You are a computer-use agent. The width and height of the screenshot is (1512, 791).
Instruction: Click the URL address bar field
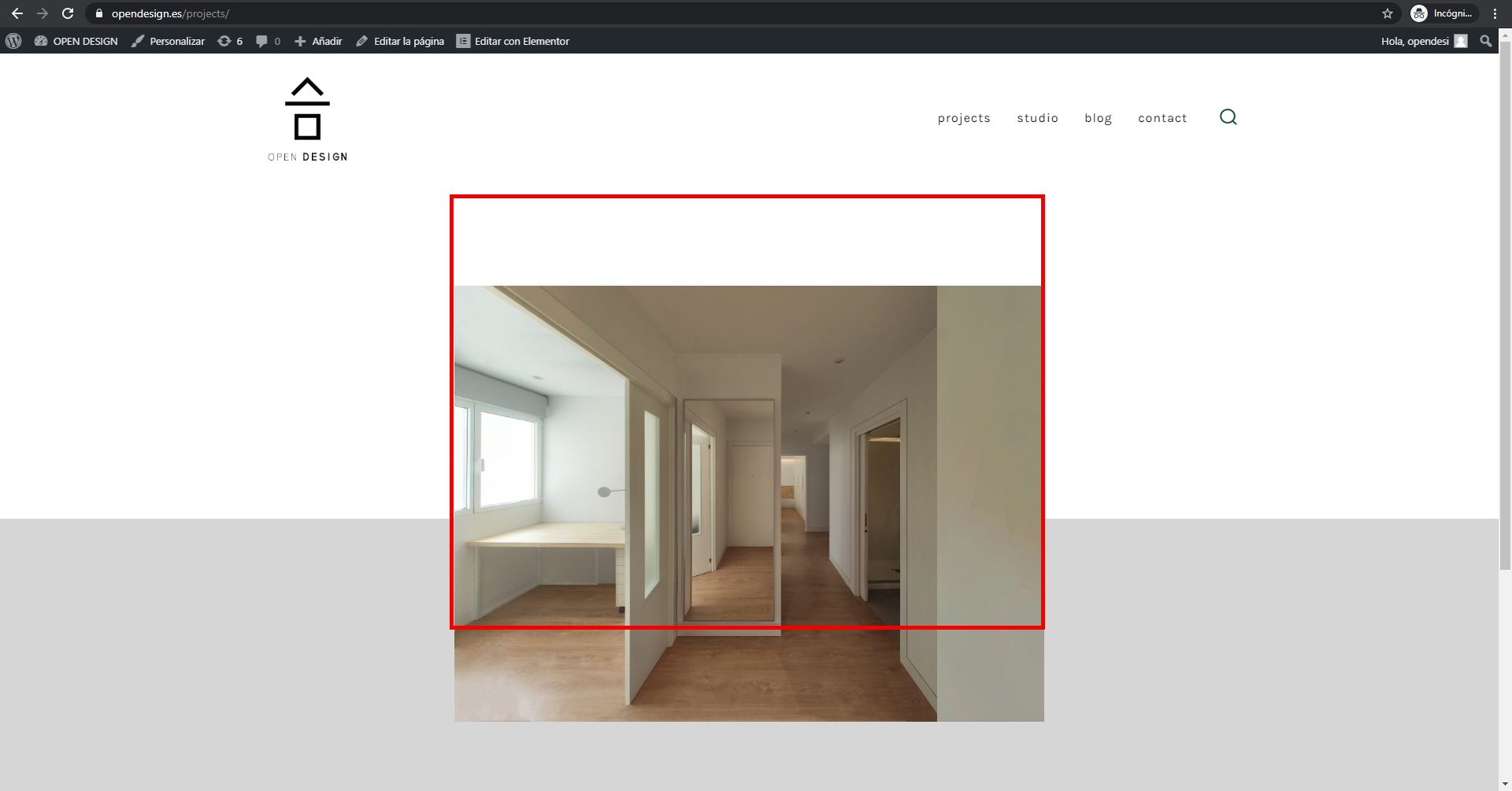[743, 13]
